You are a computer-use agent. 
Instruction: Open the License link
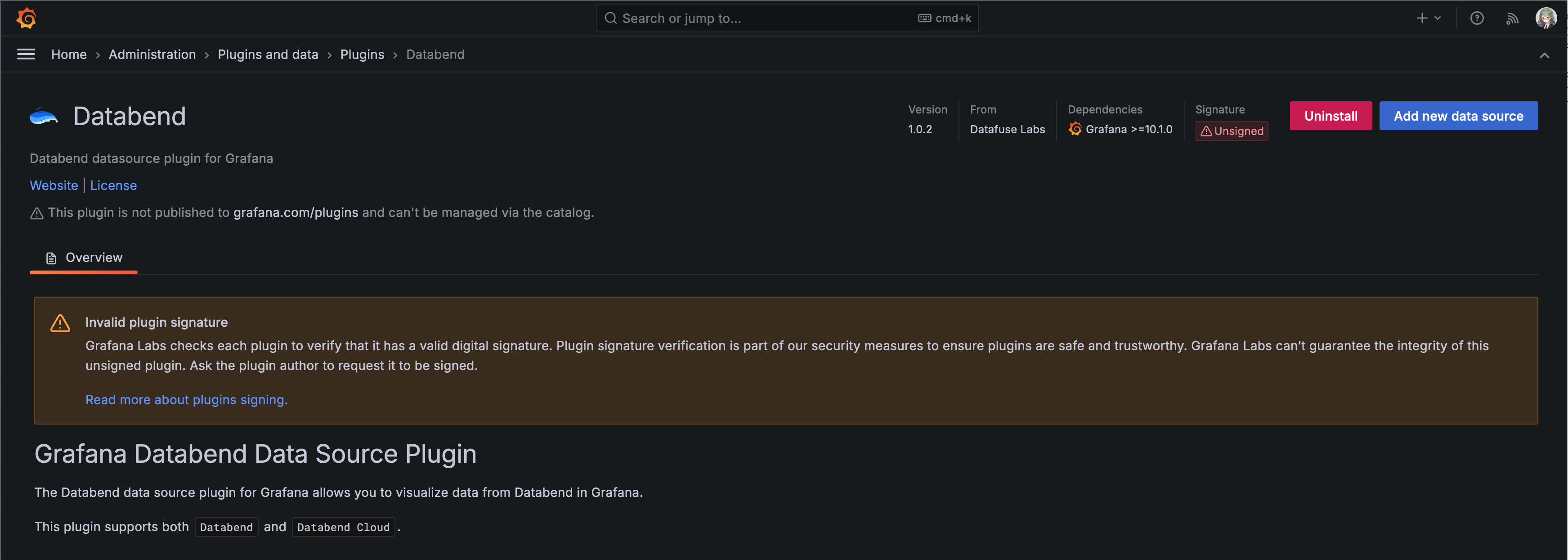click(x=113, y=185)
